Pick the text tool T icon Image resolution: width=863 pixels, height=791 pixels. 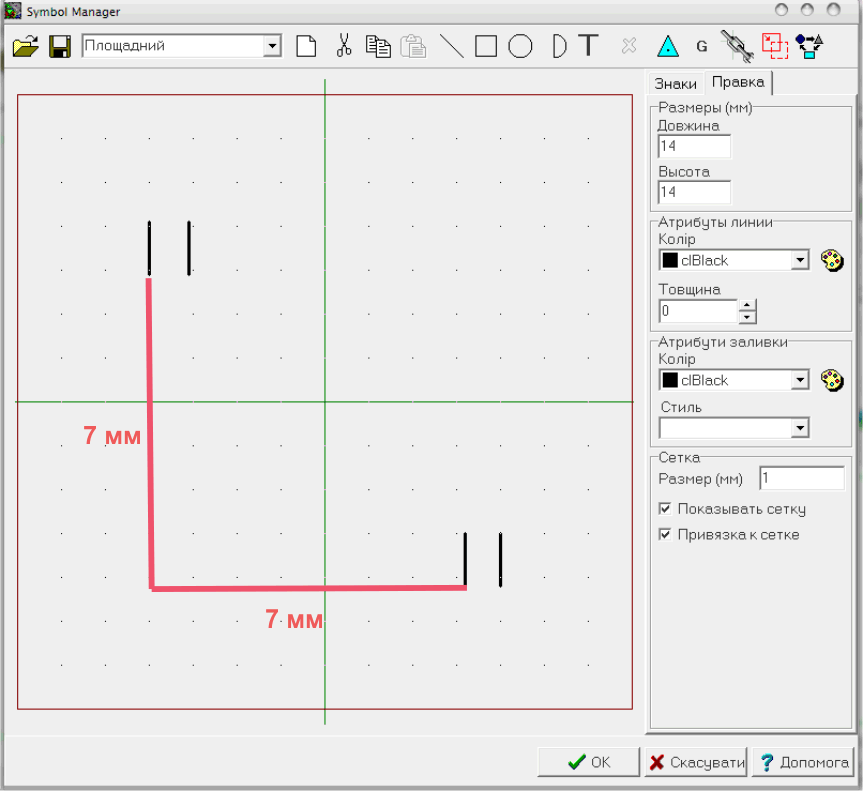pos(588,46)
